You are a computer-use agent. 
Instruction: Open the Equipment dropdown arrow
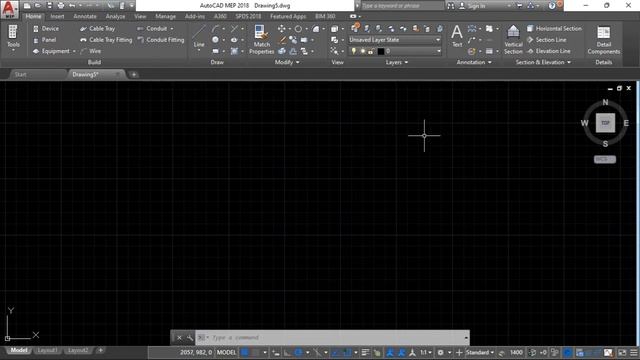tap(74, 51)
